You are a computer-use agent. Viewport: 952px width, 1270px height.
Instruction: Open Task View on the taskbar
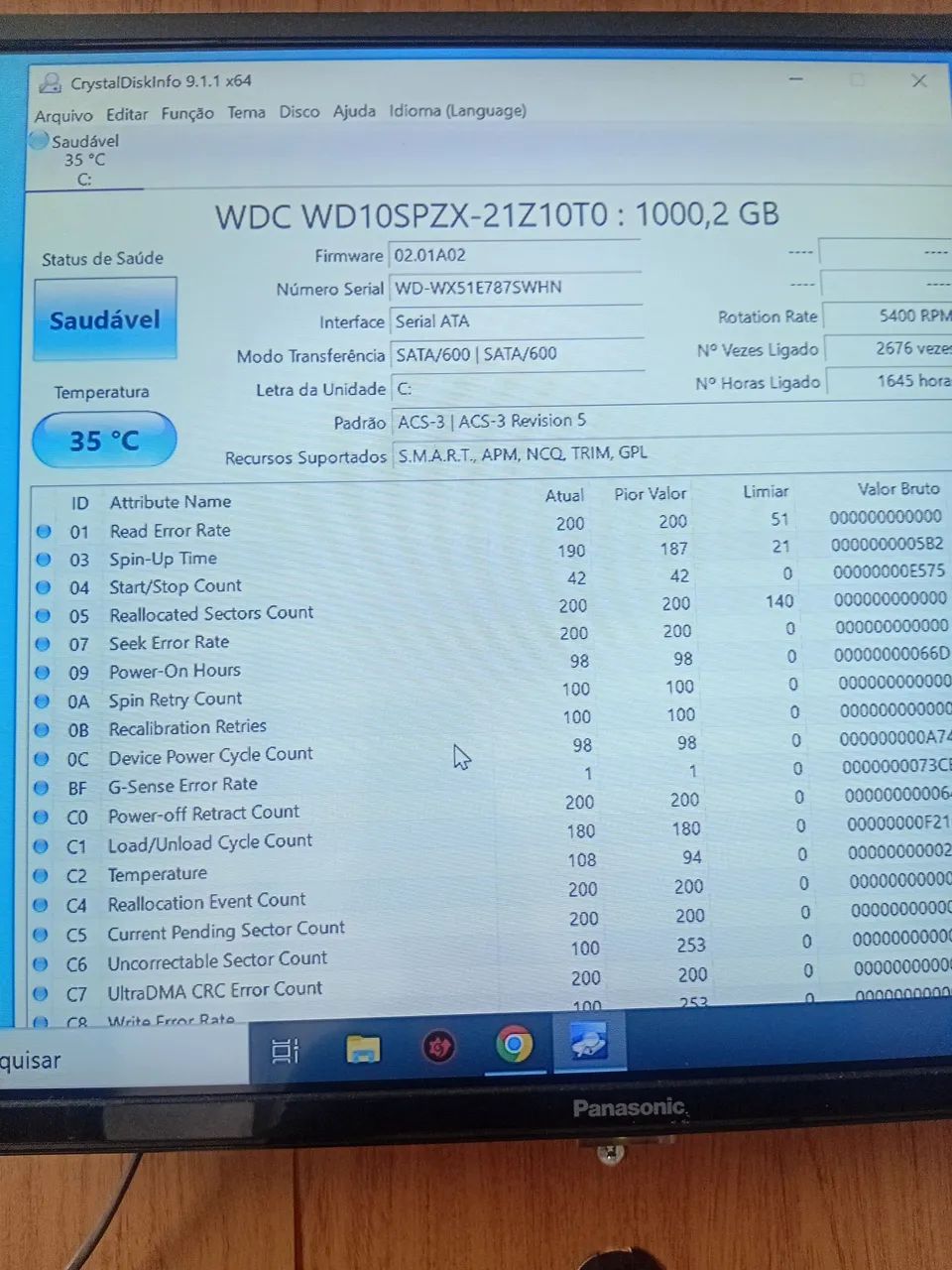click(x=286, y=1050)
